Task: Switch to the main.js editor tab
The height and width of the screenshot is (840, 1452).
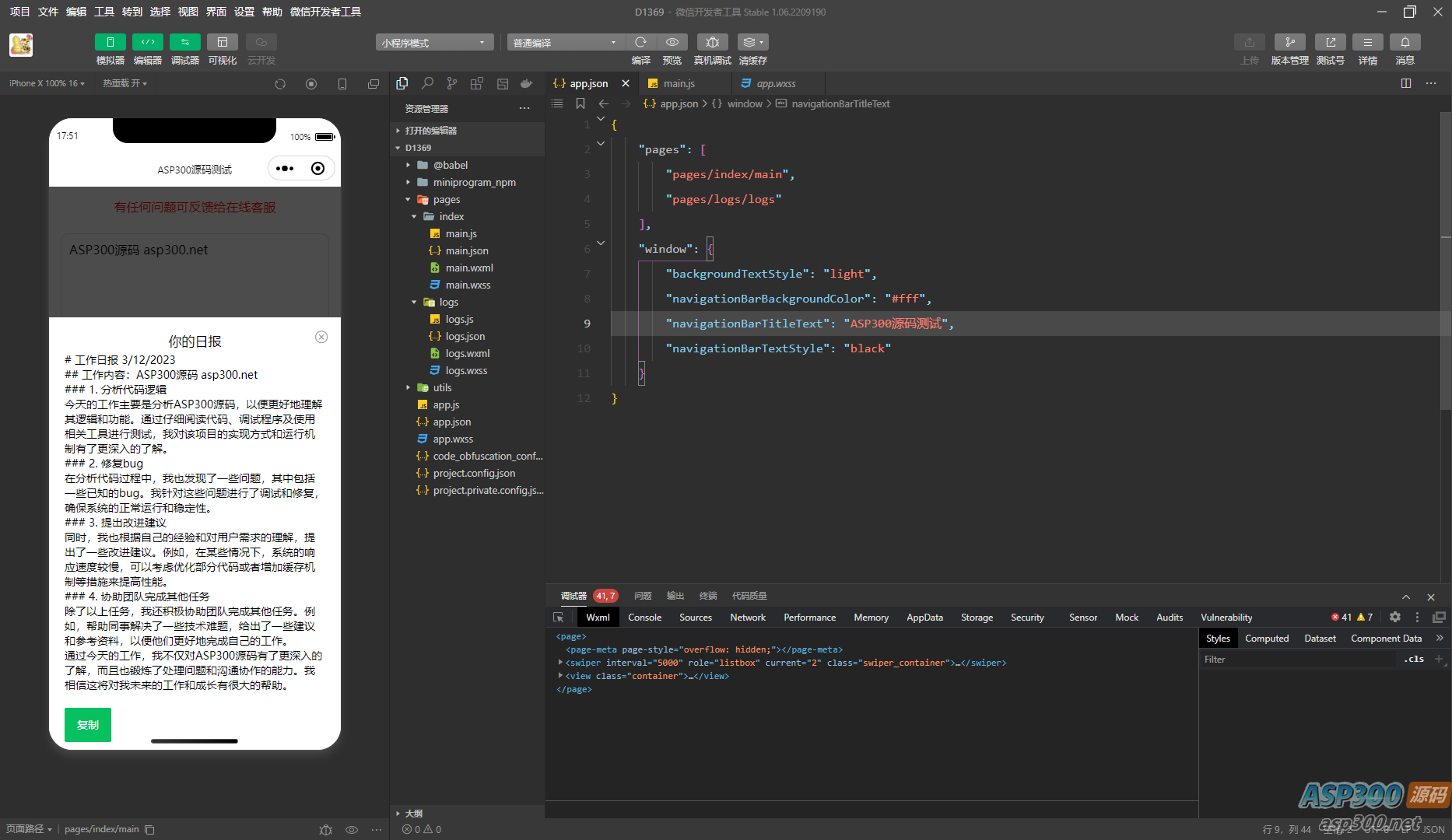Action: (x=679, y=83)
